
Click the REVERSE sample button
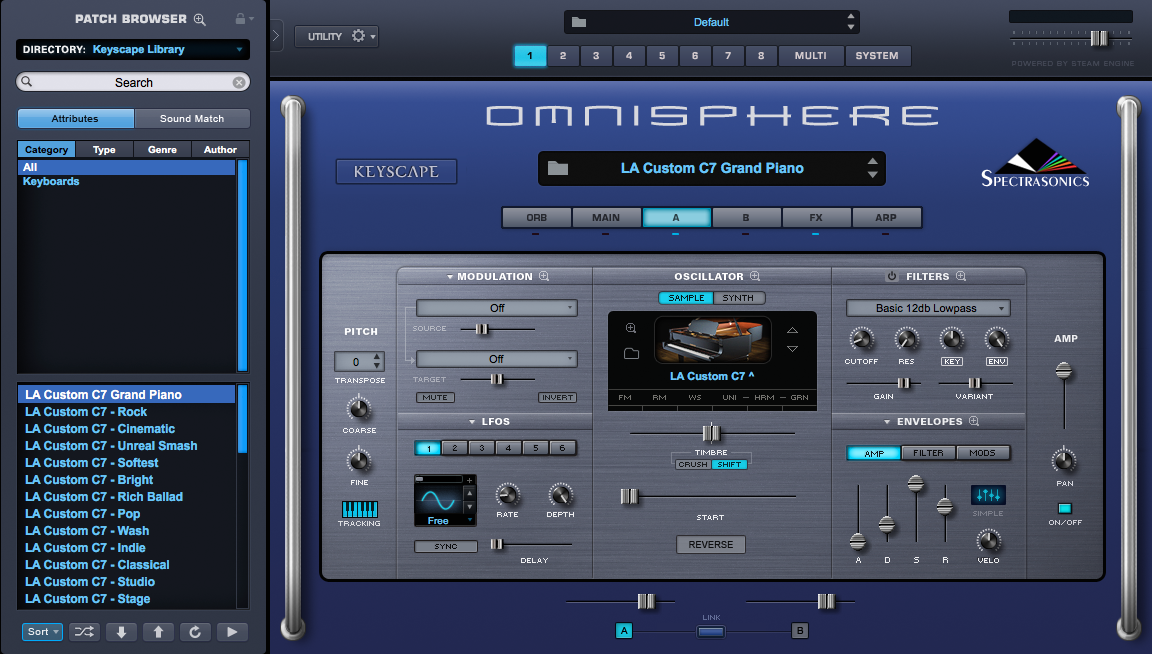tap(711, 544)
